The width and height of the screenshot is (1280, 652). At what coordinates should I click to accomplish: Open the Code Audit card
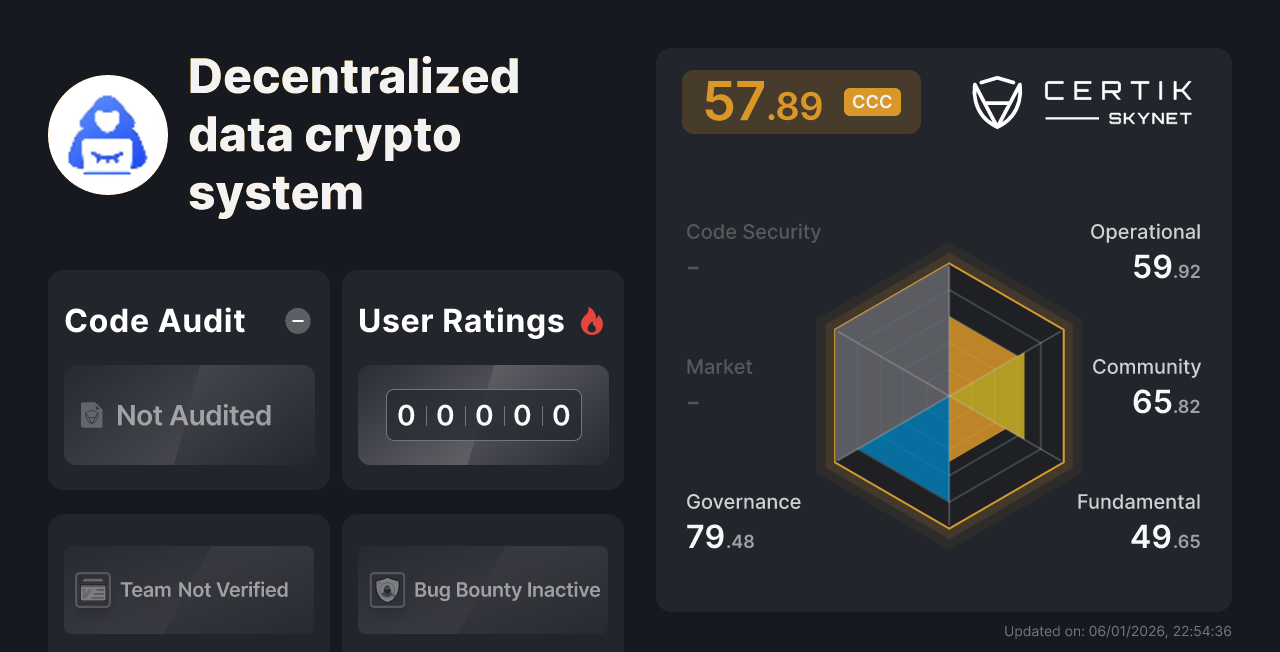click(188, 380)
